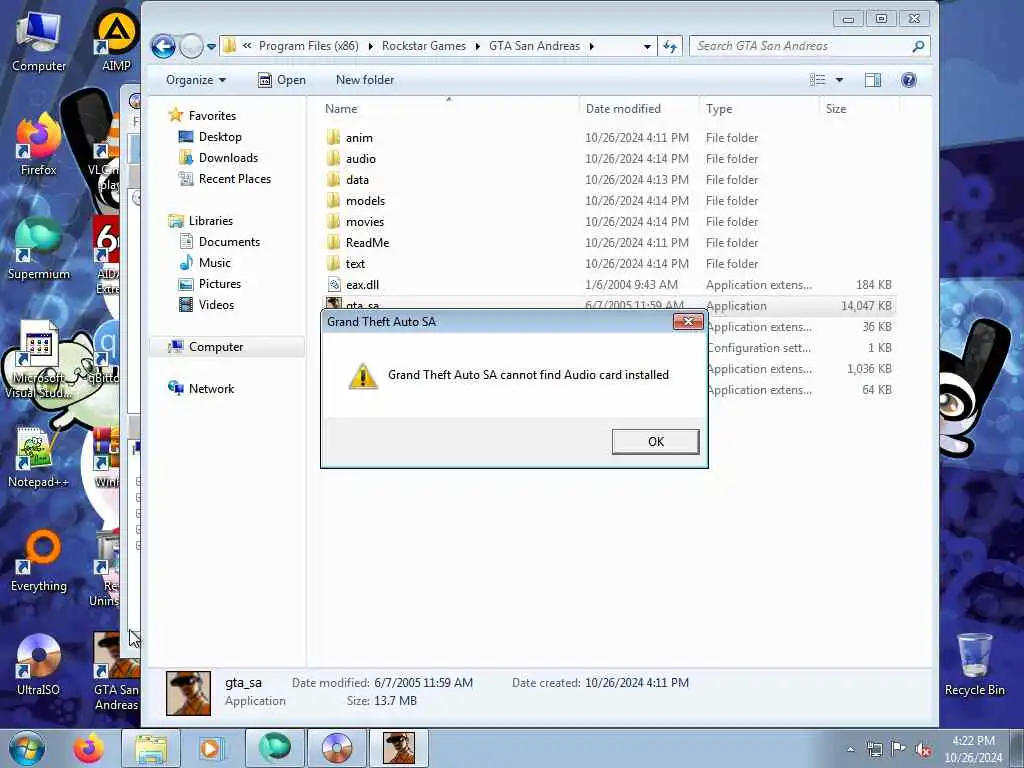Expand the arrow after GTA San Andreas breadcrumb
Image resolution: width=1024 pixels, height=768 pixels.
point(592,46)
